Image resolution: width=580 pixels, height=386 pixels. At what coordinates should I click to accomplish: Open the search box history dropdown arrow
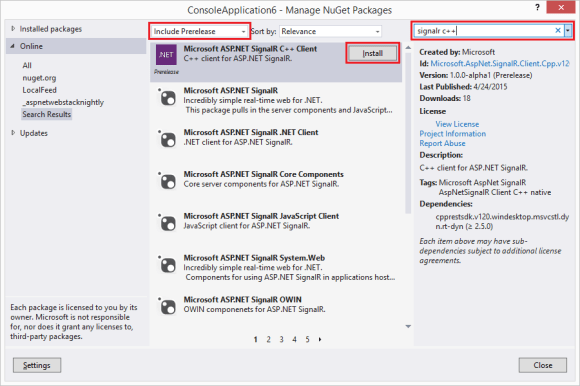coord(568,31)
